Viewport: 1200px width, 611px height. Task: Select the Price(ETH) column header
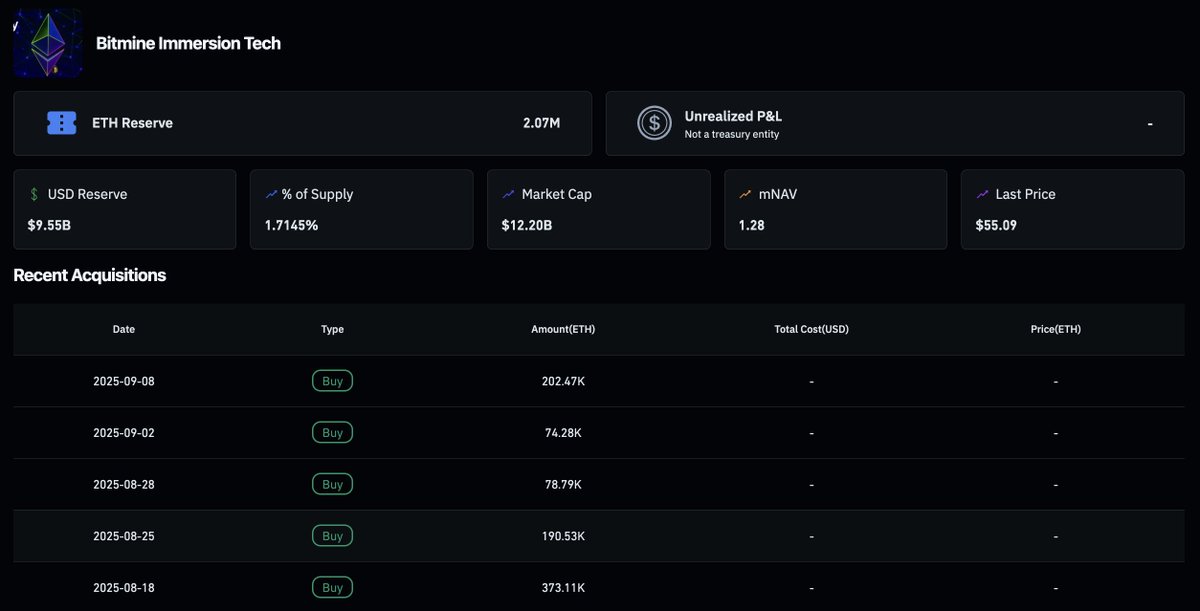tap(1055, 329)
